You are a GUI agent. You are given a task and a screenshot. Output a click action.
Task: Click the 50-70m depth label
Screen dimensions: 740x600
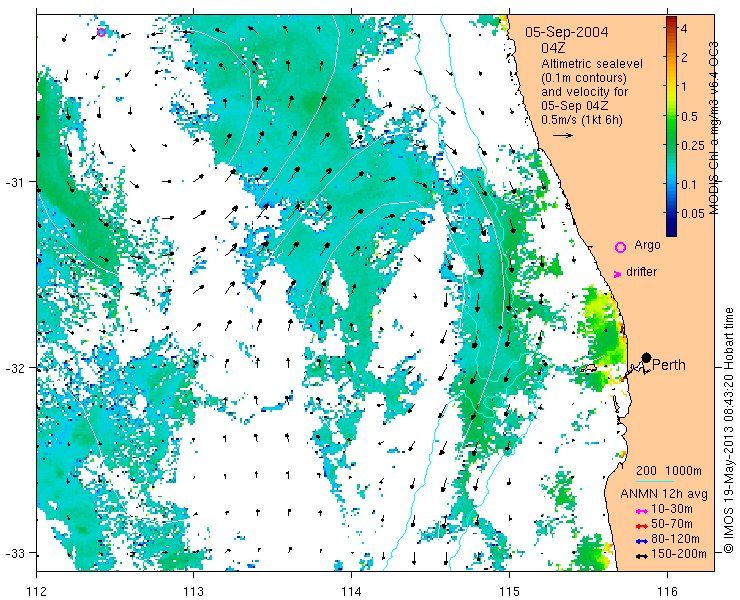[672, 524]
